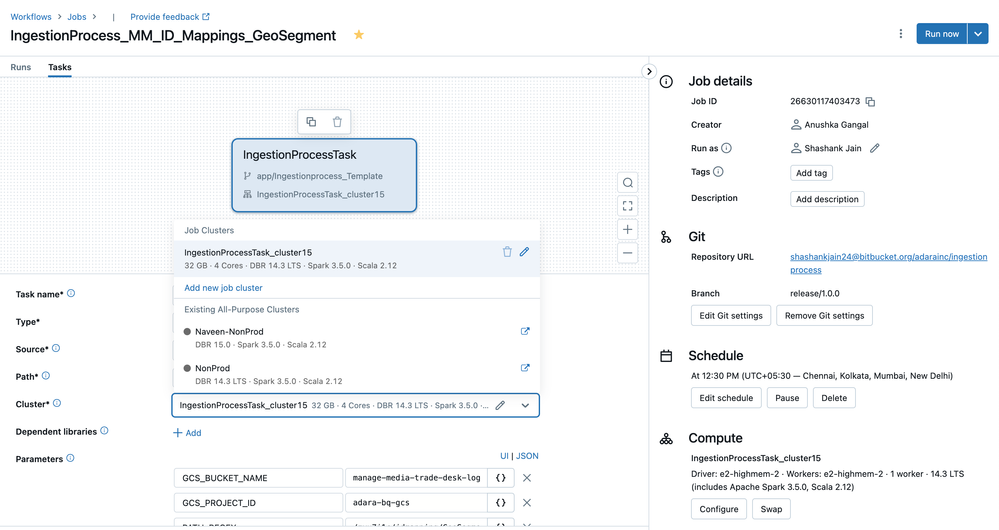This screenshot has width=999, height=530.
Task: Click the task duplicate icon above the node
Action: click(311, 122)
